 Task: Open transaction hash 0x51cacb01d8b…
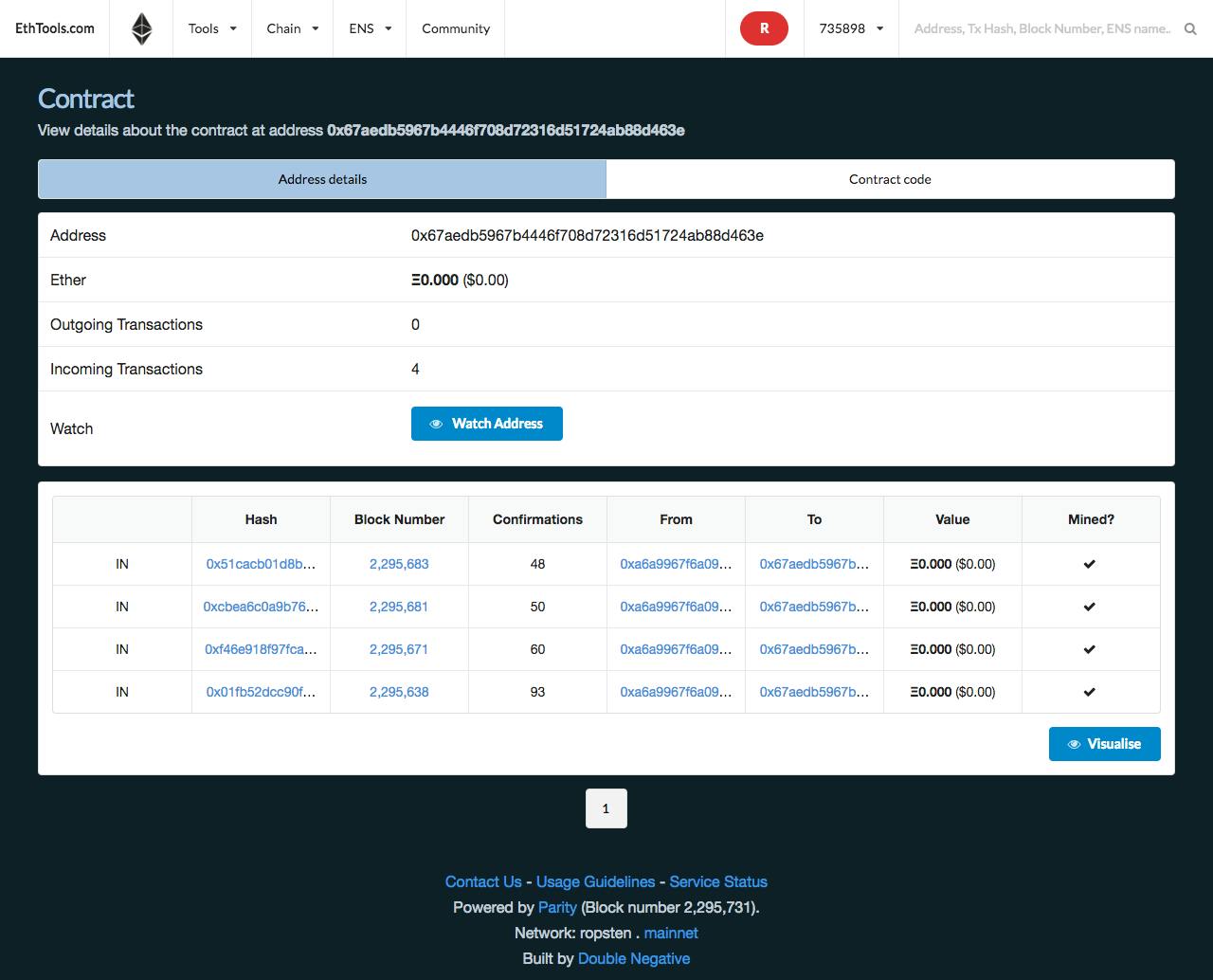click(261, 564)
